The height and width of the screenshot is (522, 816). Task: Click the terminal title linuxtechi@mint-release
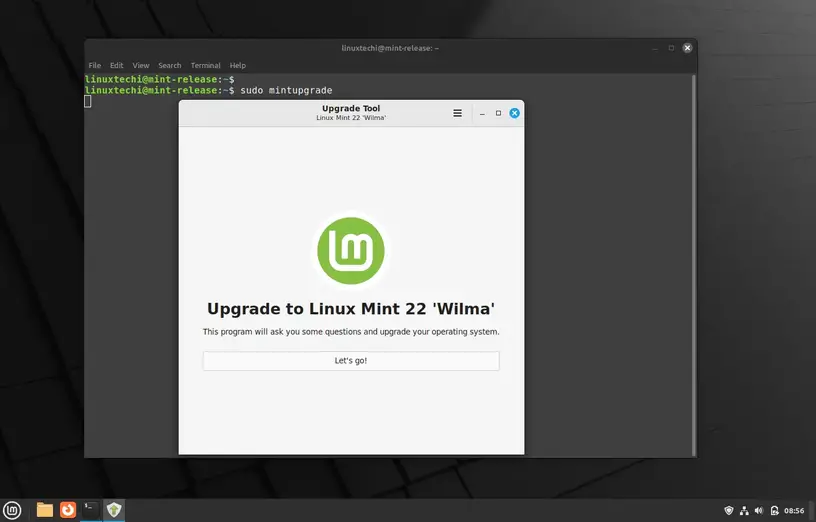(390, 48)
